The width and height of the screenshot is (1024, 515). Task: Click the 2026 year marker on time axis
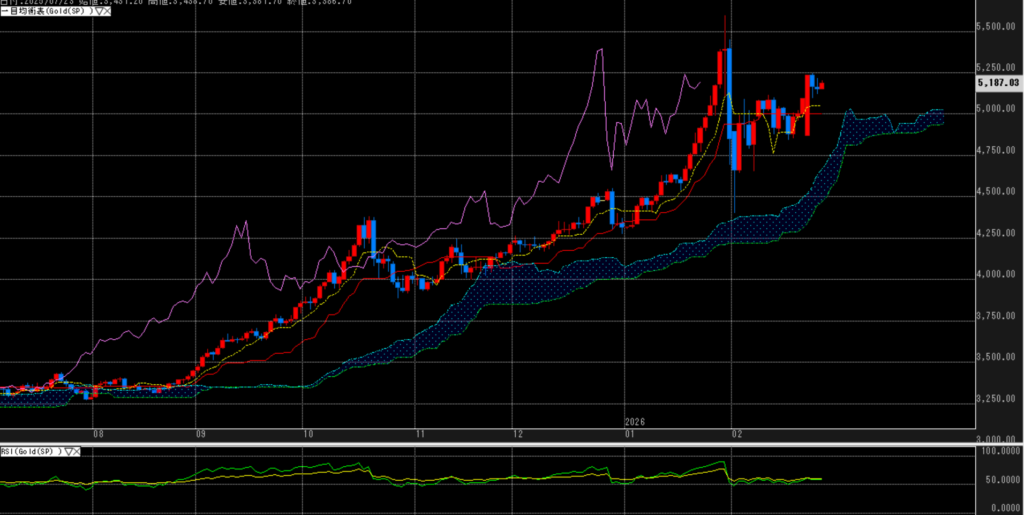(x=634, y=422)
